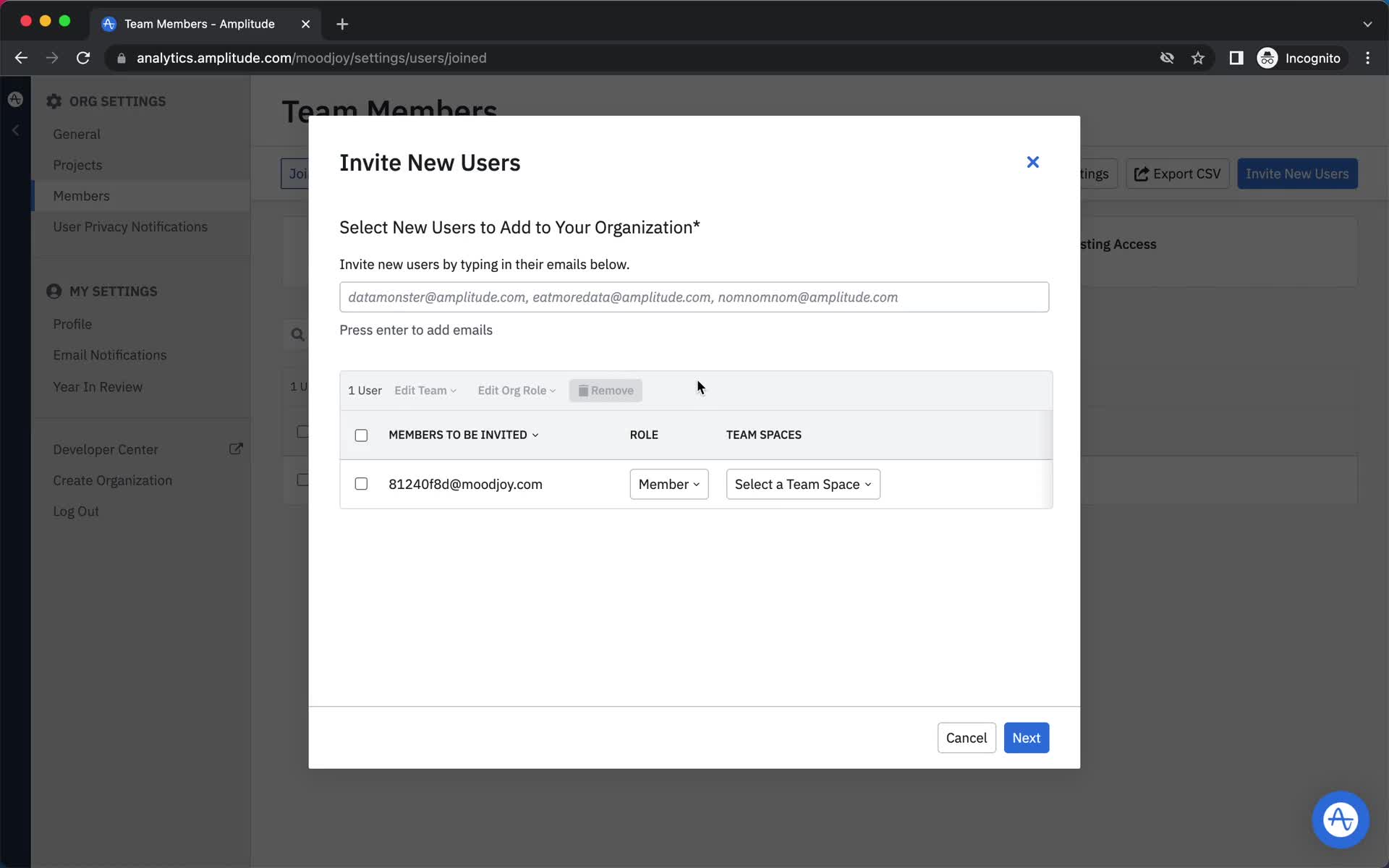Click the email input field to type
The image size is (1389, 868).
tap(694, 297)
